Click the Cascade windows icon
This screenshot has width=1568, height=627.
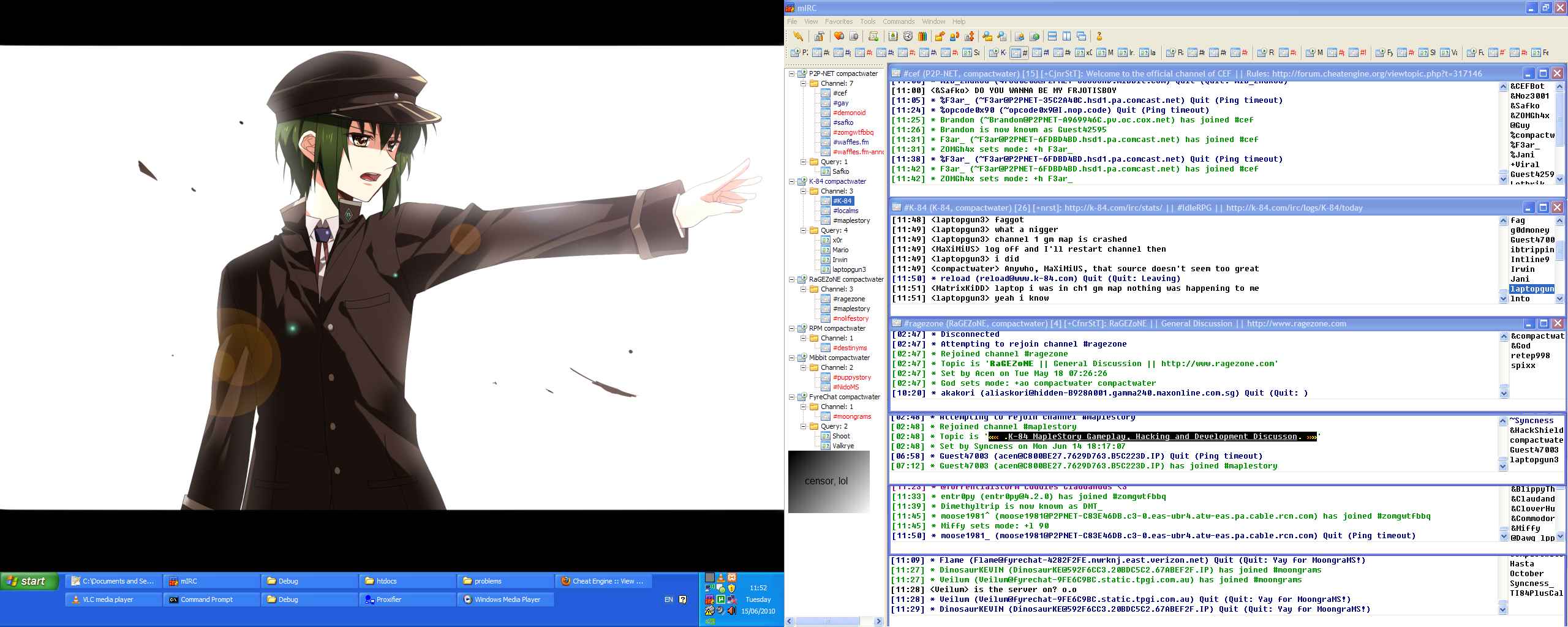point(1081,37)
